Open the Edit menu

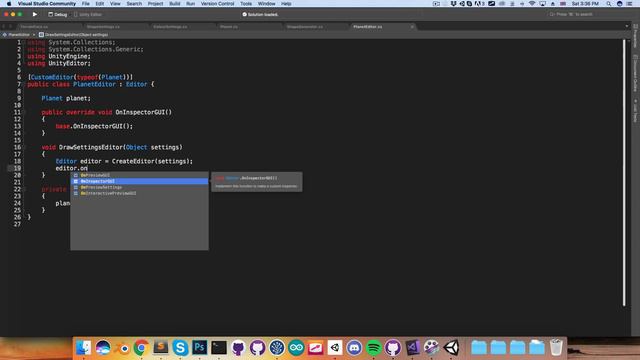tap(100, 4)
